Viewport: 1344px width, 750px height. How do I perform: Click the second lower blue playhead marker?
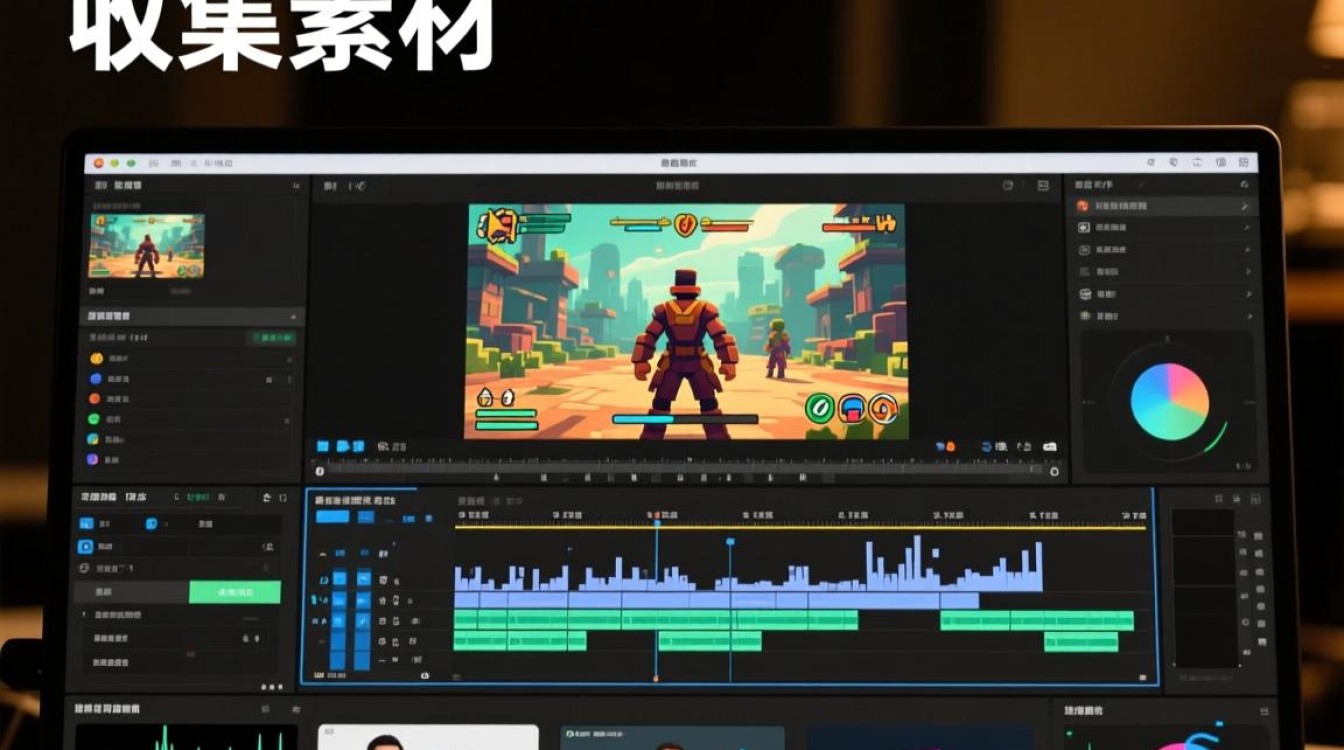click(x=730, y=542)
